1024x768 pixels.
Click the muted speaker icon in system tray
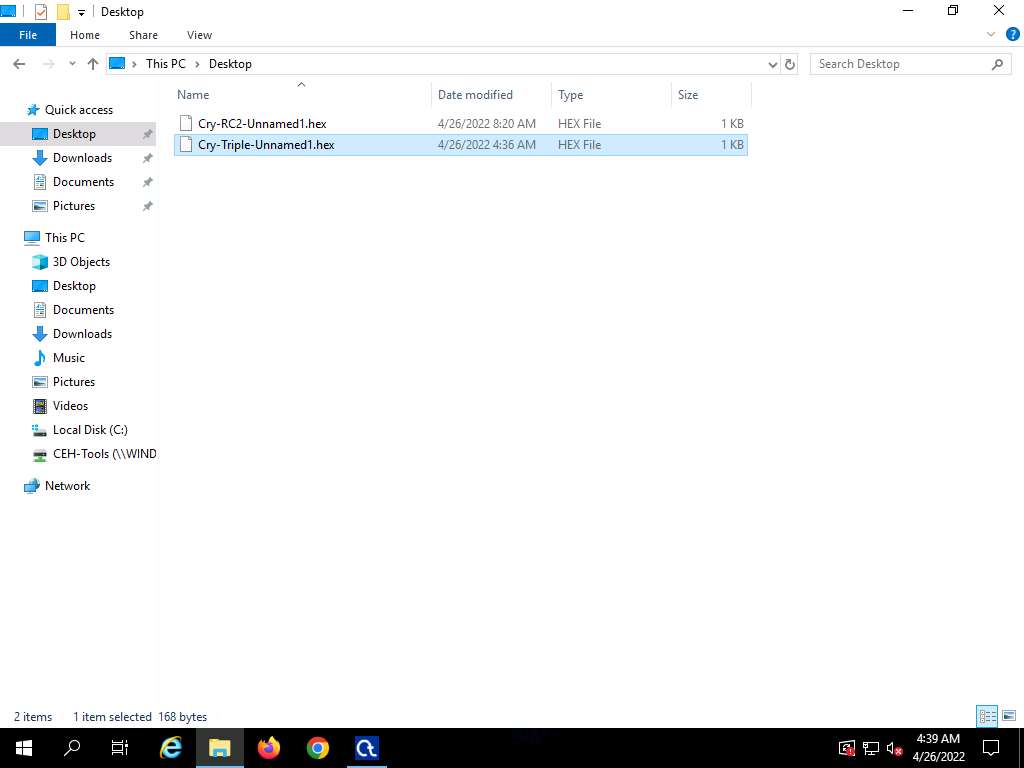[x=895, y=749]
